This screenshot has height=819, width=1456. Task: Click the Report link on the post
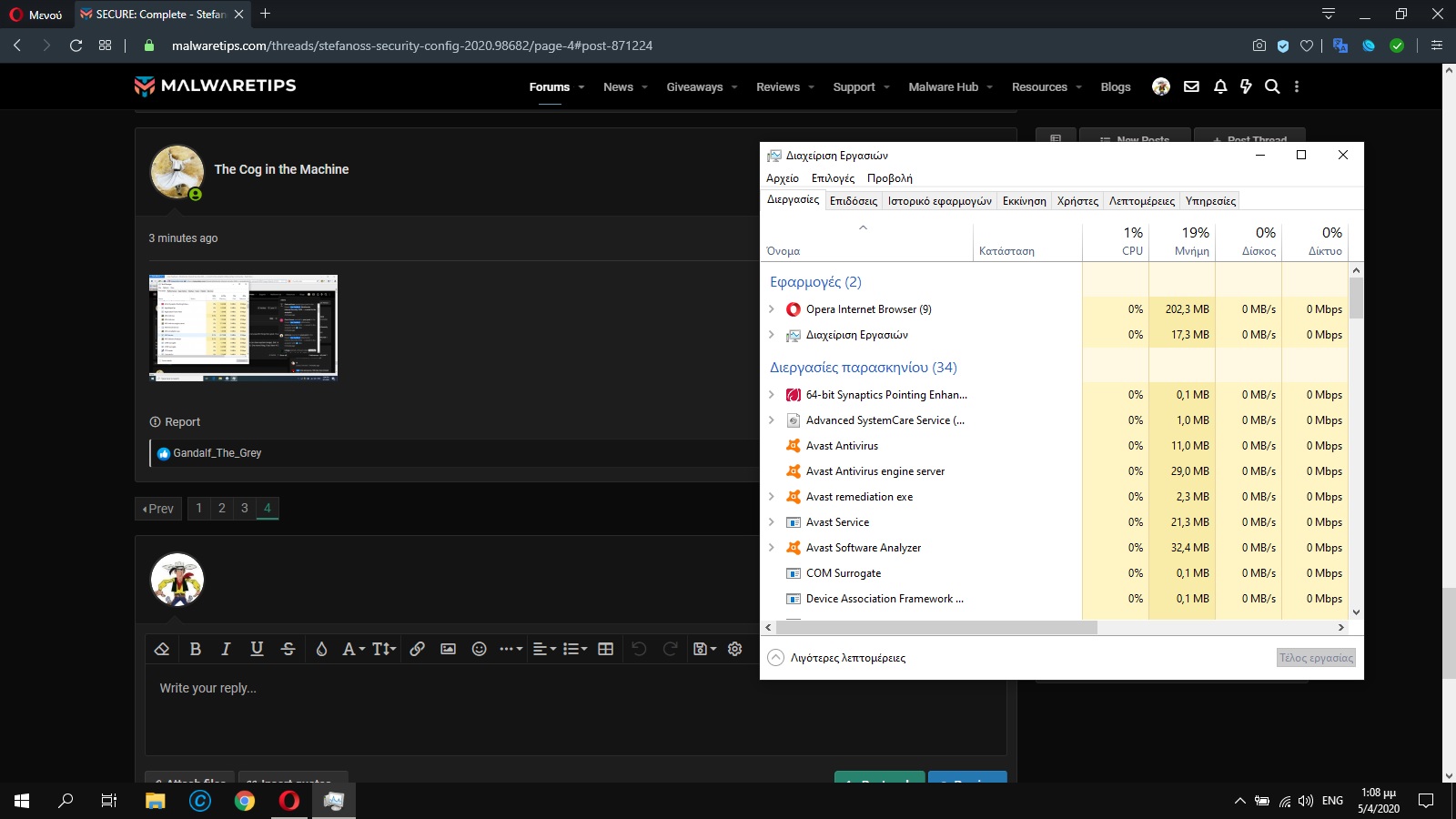point(175,422)
